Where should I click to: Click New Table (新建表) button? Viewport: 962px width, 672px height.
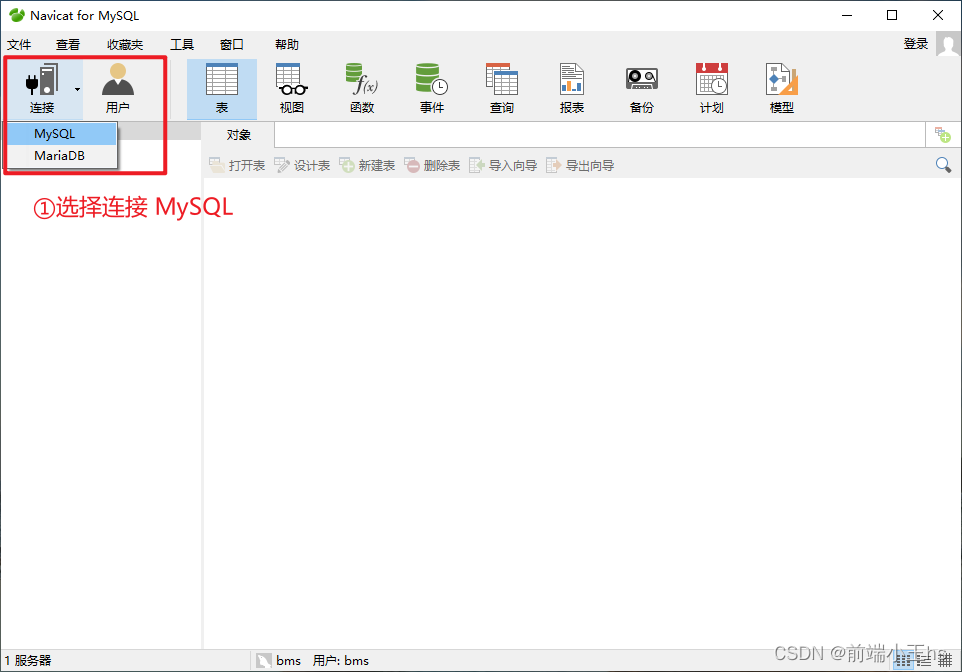point(367,165)
